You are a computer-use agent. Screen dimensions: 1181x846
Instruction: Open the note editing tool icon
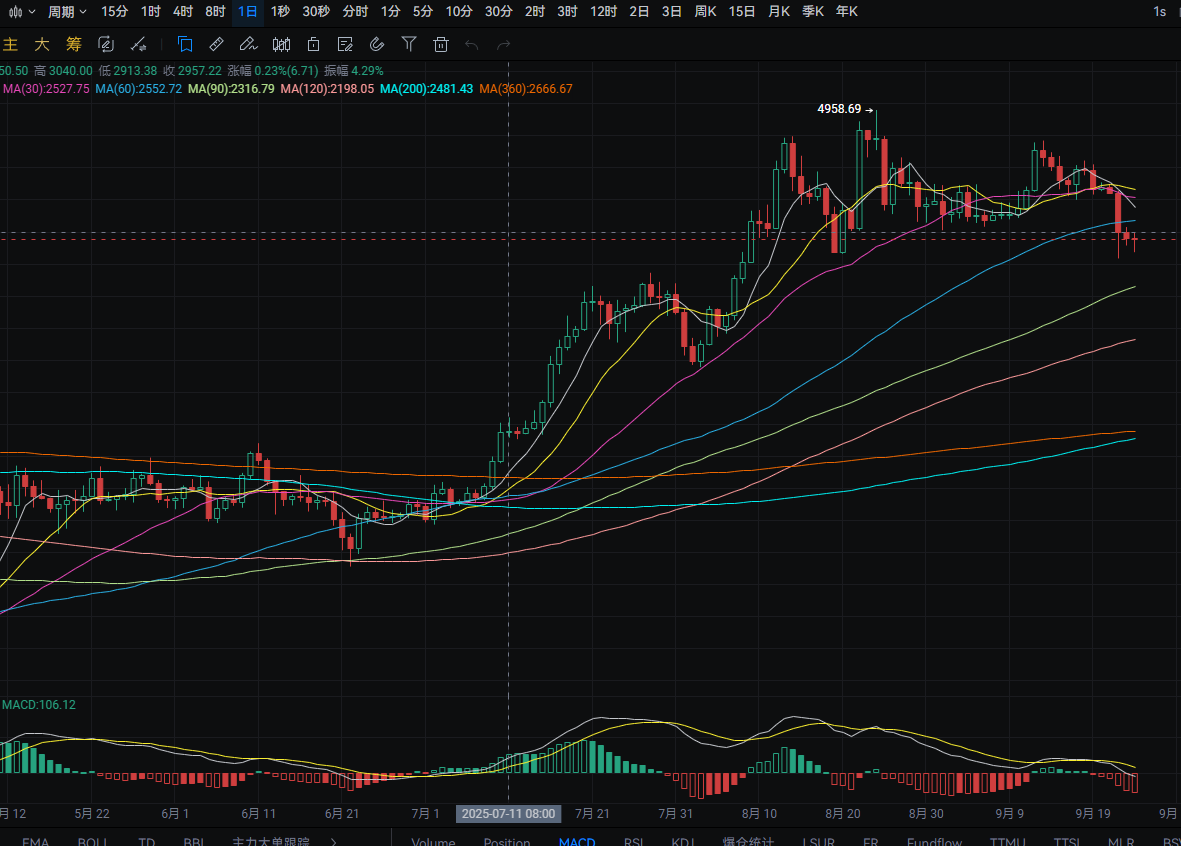(345, 44)
